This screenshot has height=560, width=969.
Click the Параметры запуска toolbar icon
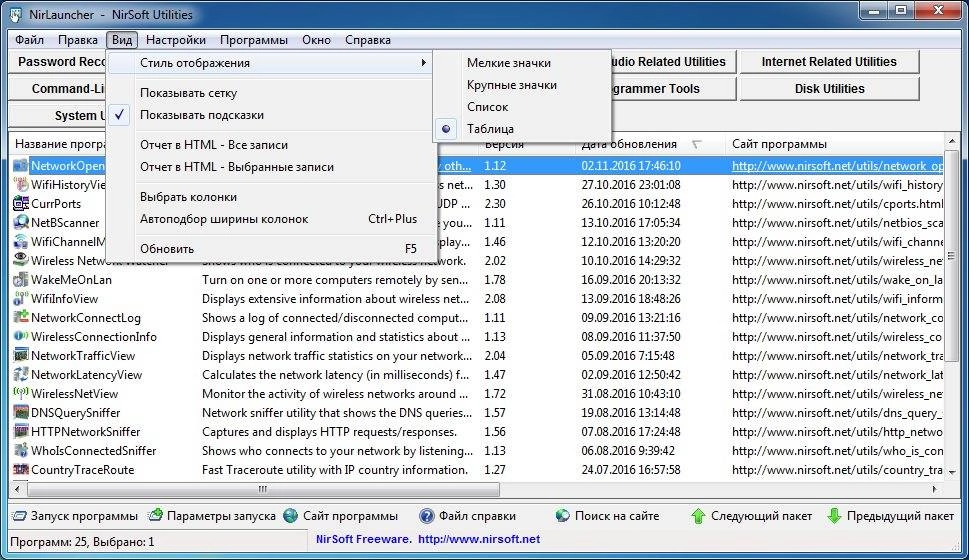pos(156,515)
